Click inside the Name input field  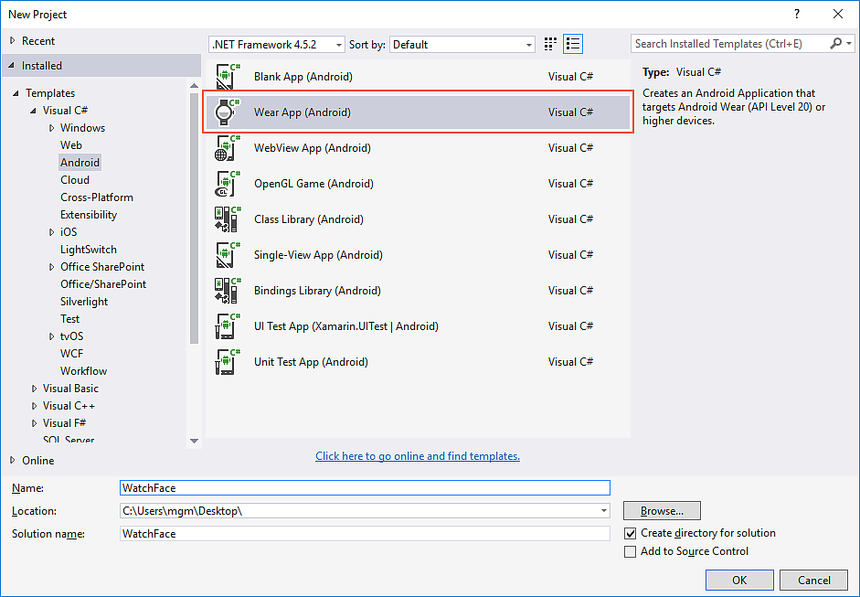(x=364, y=487)
